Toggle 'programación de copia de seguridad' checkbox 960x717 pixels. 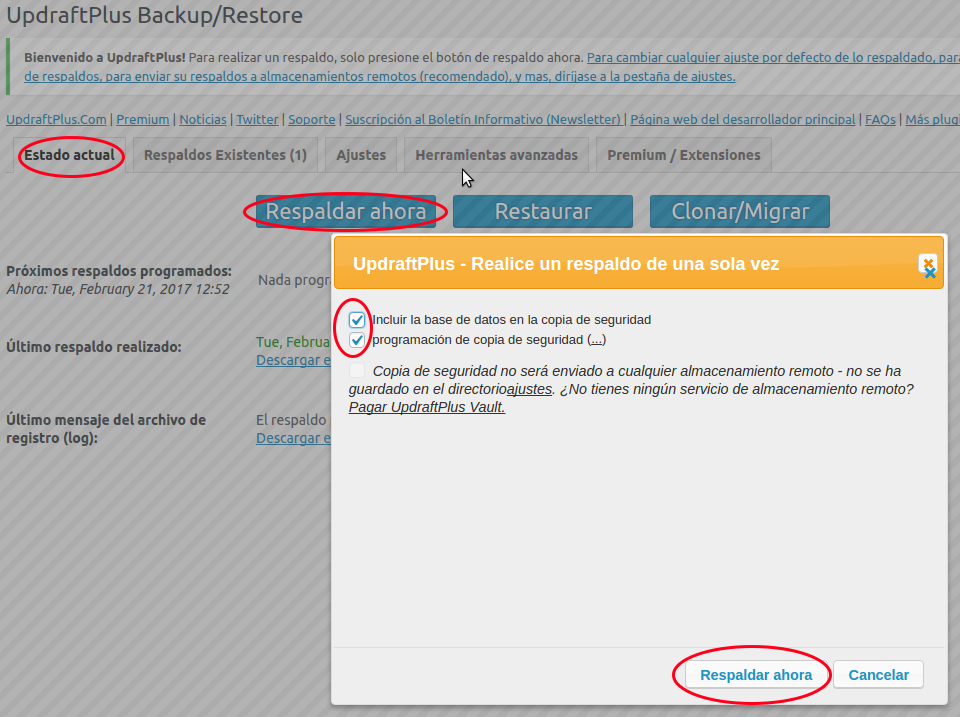click(357, 340)
